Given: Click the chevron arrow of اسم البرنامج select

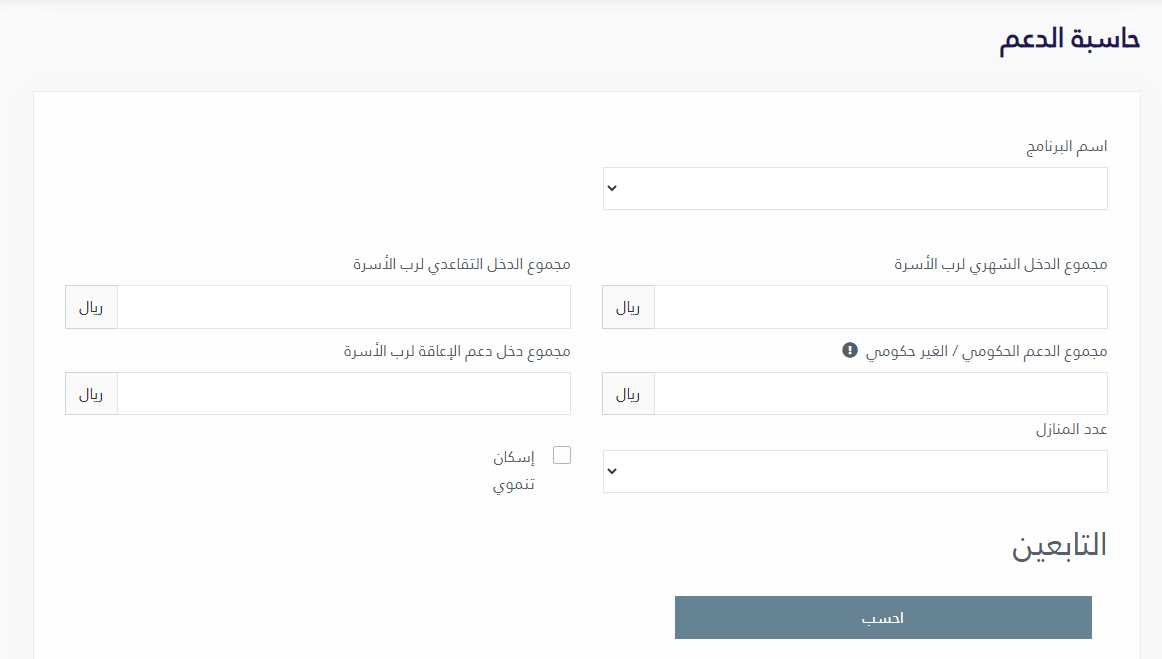Looking at the screenshot, I should click(612, 188).
